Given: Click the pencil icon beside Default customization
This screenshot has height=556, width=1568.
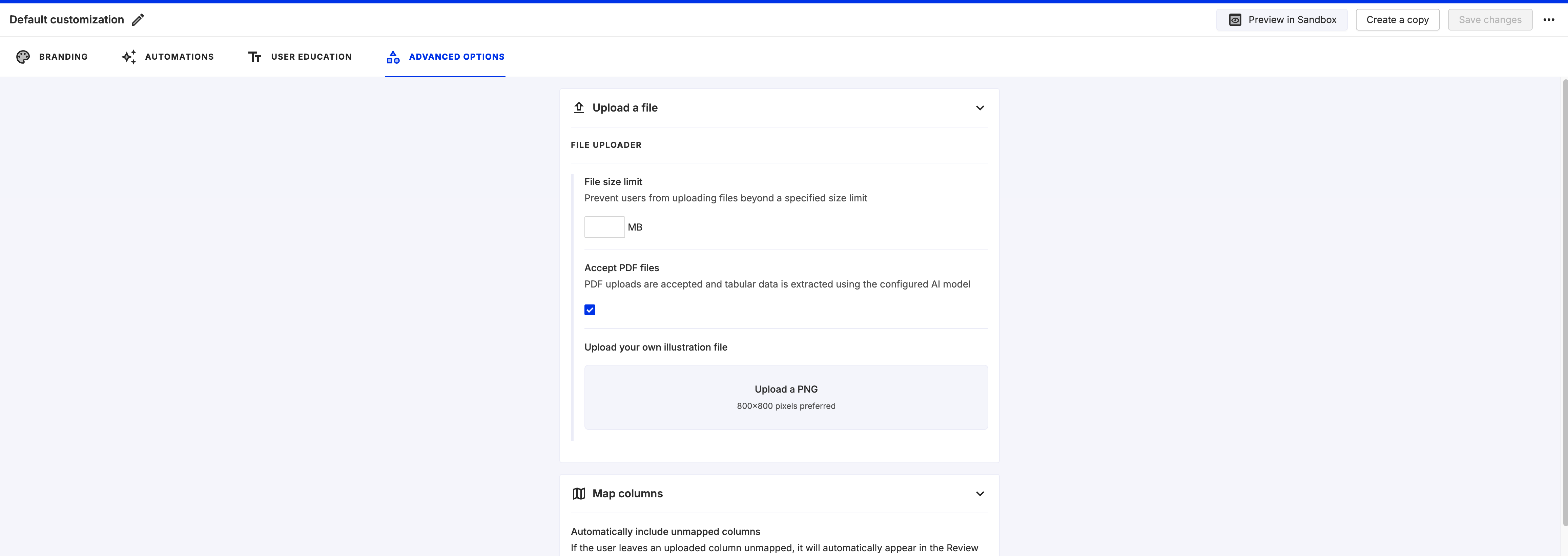Looking at the screenshot, I should tap(138, 20).
